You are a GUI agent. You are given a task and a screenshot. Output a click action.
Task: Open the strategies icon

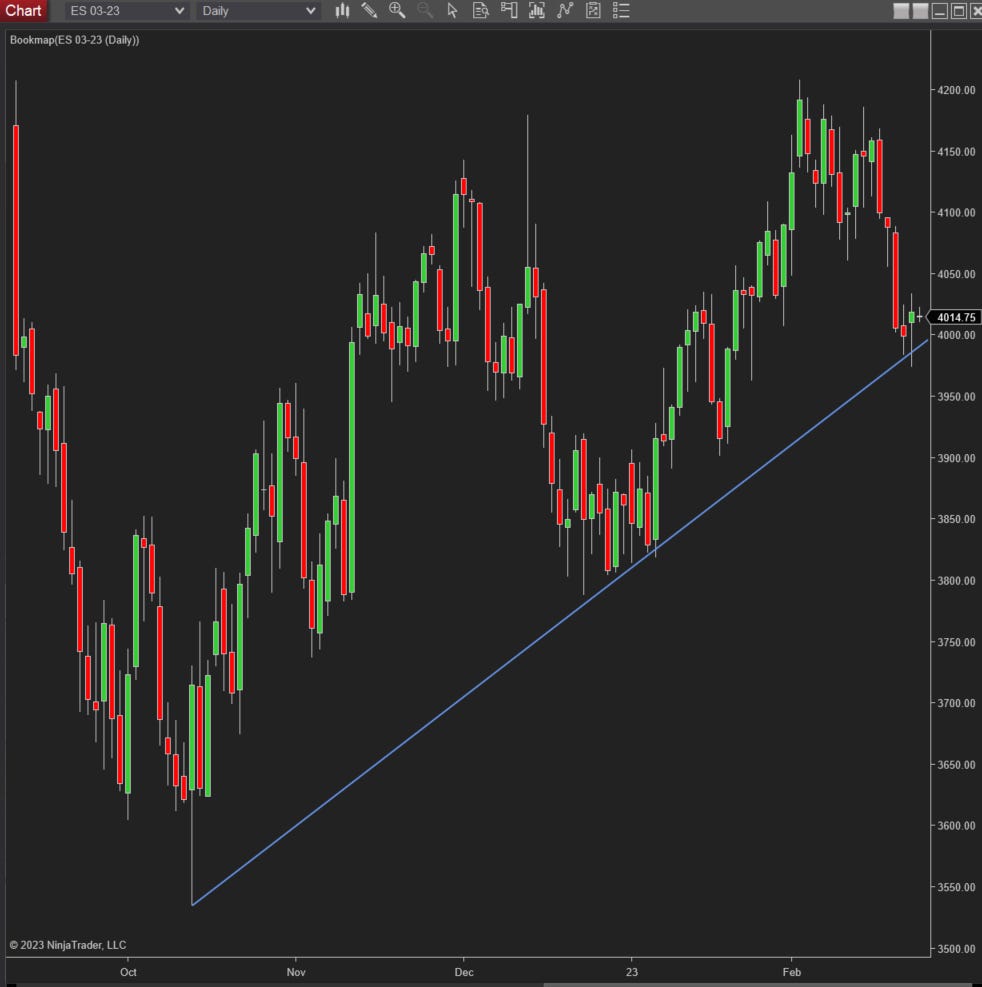click(x=565, y=11)
